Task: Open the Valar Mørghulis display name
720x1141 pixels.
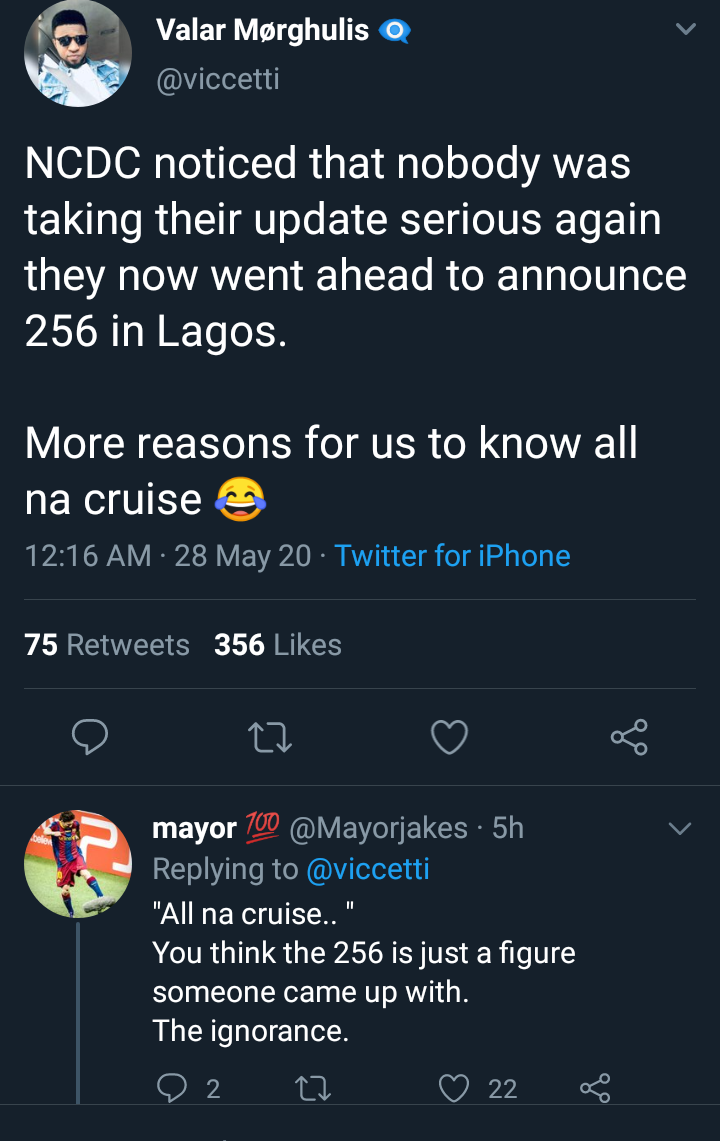Action: [x=263, y=31]
